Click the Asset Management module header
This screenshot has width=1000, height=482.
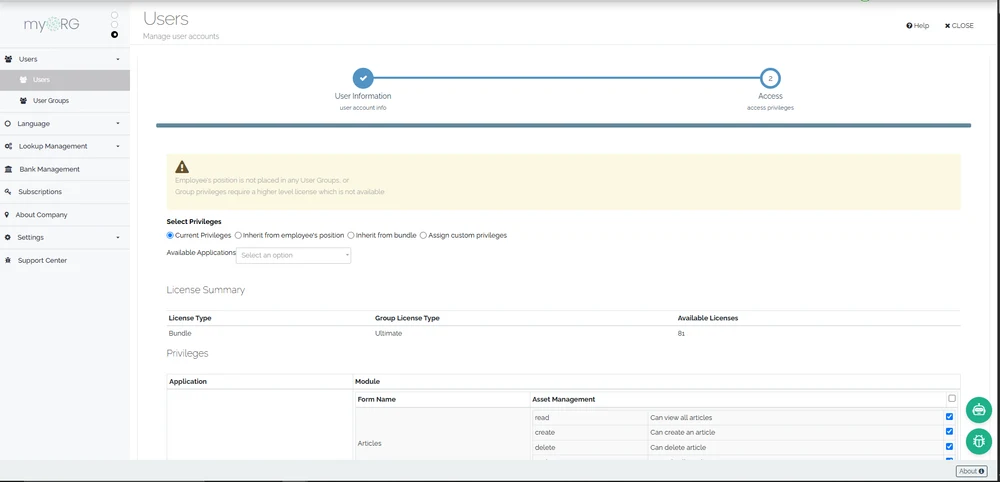(x=563, y=399)
